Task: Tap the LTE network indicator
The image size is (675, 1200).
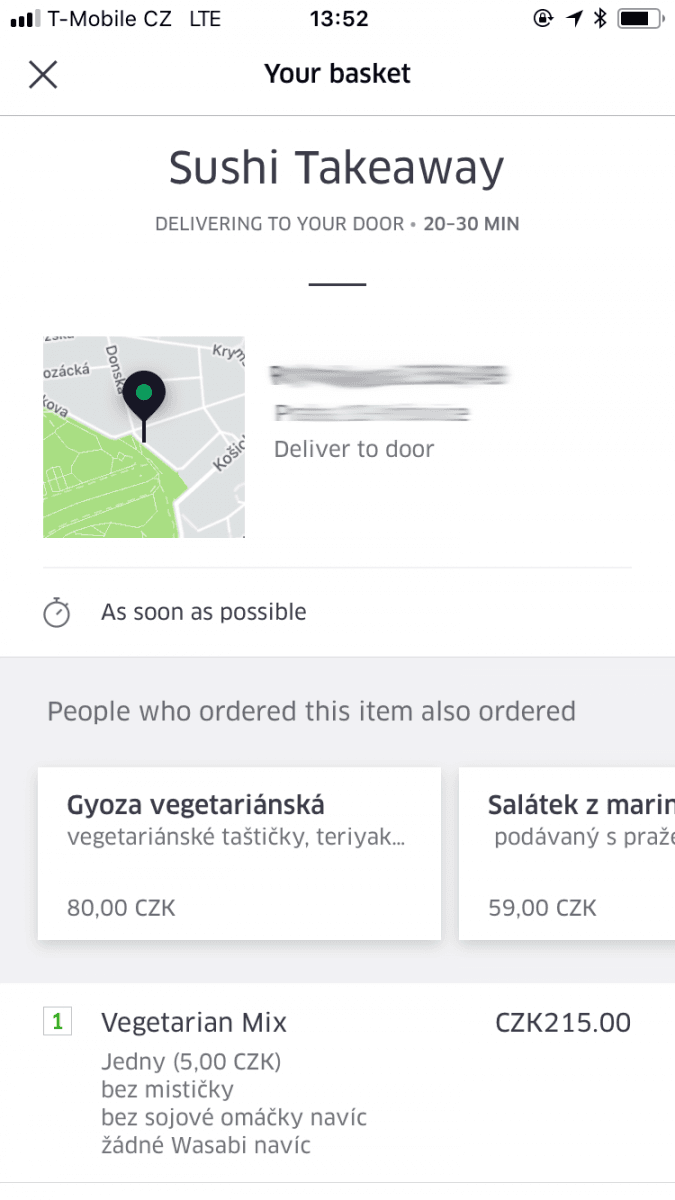Action: click(x=203, y=18)
